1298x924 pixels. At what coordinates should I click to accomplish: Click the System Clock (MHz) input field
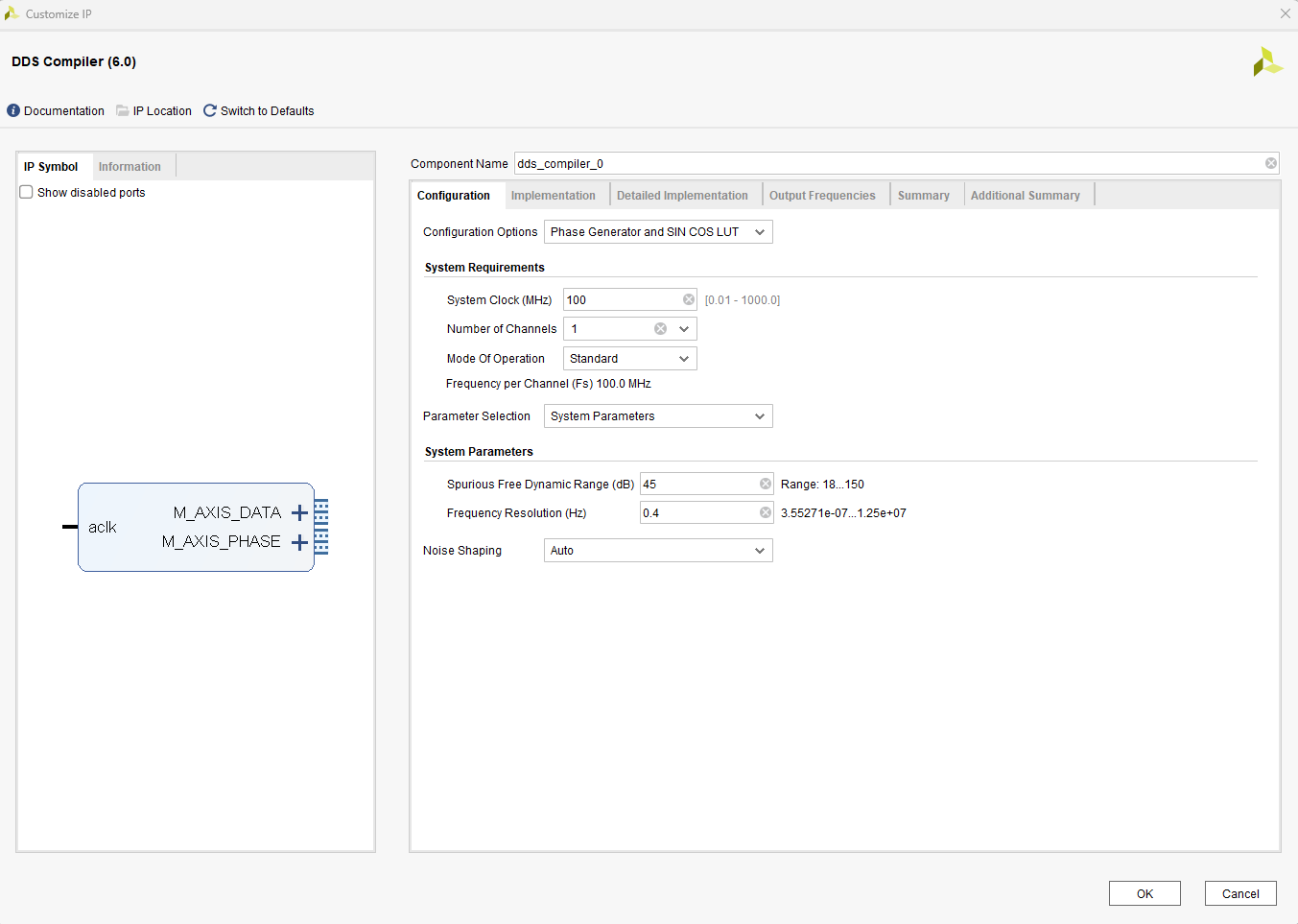point(629,299)
